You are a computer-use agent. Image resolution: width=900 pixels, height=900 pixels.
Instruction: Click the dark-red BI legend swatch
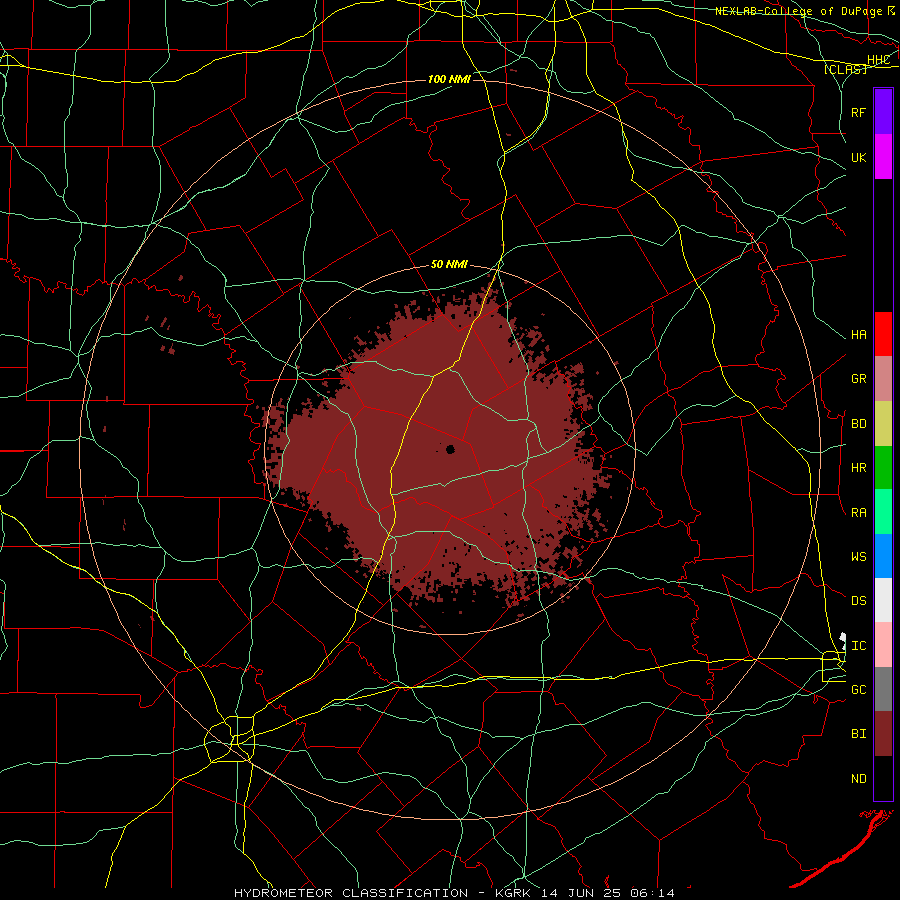pyautogui.click(x=883, y=734)
